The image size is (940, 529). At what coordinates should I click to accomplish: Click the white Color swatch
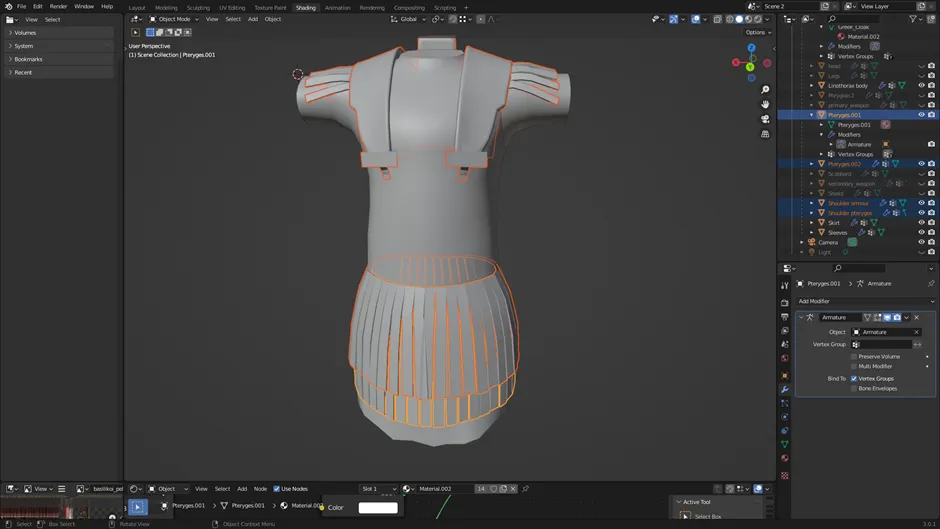tap(378, 507)
